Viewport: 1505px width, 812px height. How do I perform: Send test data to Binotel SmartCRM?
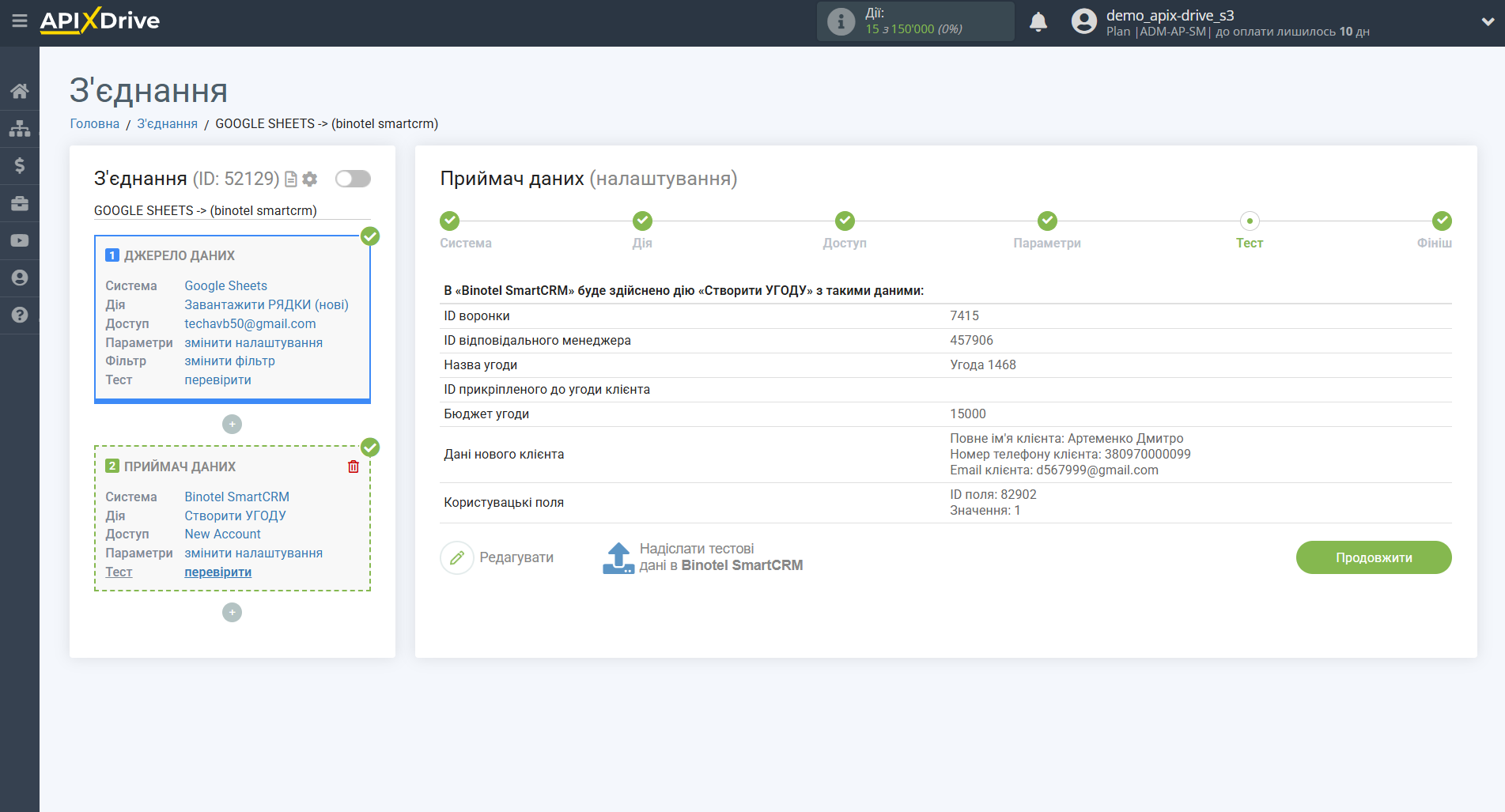(720, 557)
